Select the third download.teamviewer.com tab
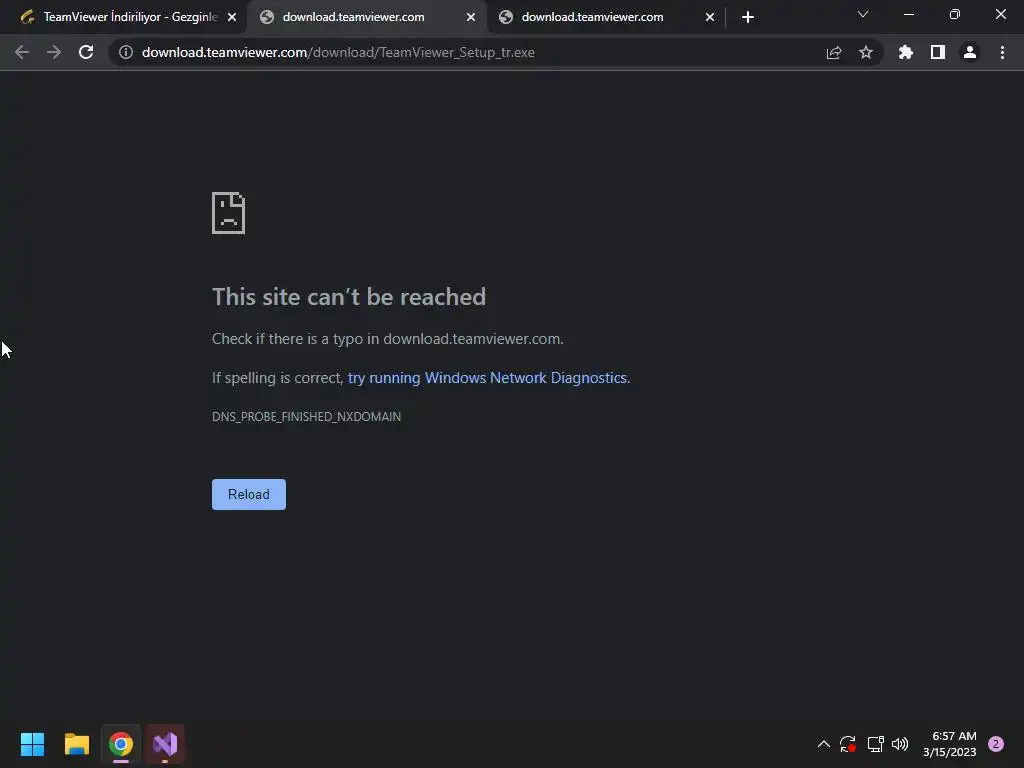This screenshot has width=1024, height=768. [x=606, y=17]
